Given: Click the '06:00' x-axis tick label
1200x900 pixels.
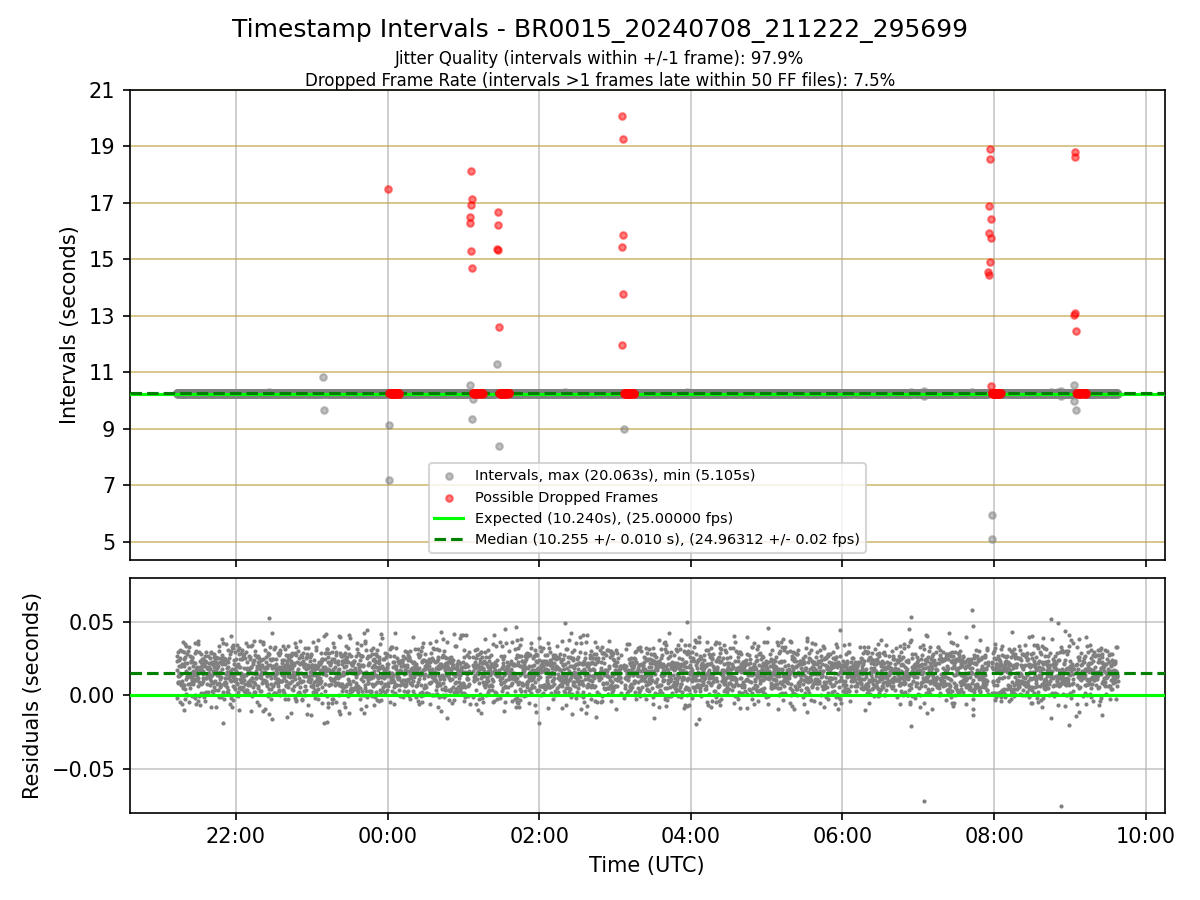Looking at the screenshot, I should pos(842,836).
